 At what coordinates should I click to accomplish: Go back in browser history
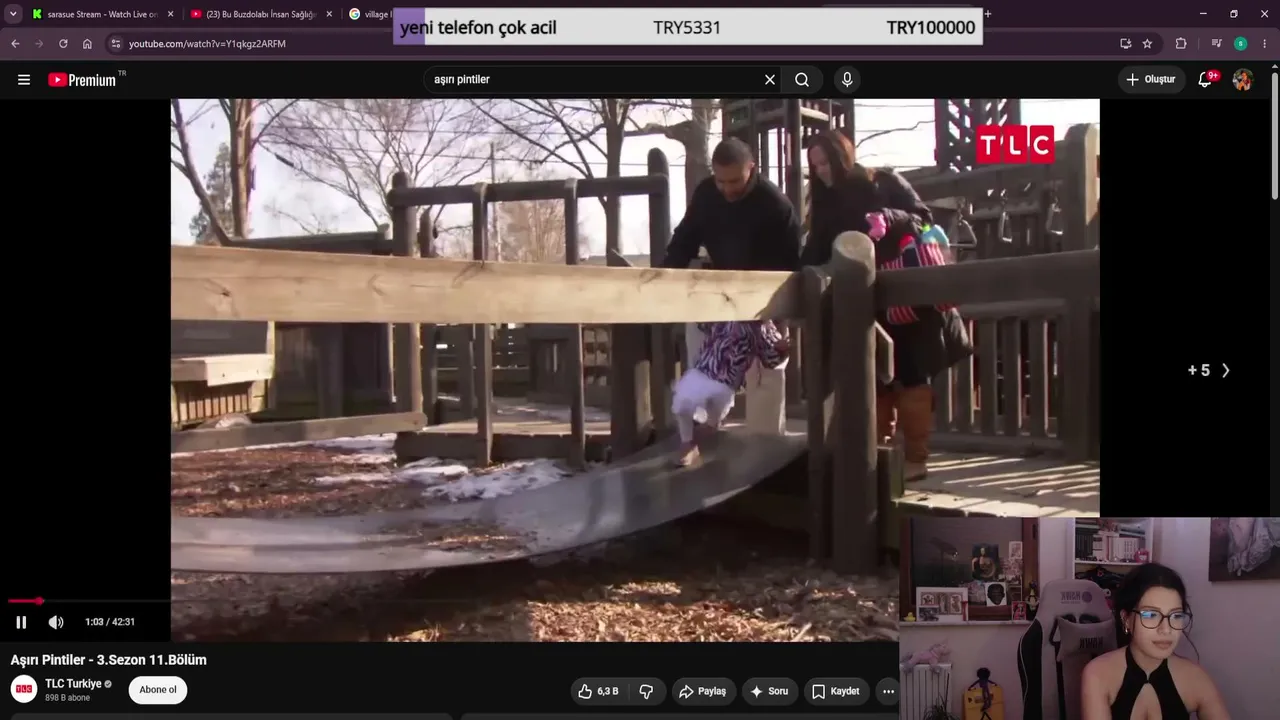coord(15,44)
